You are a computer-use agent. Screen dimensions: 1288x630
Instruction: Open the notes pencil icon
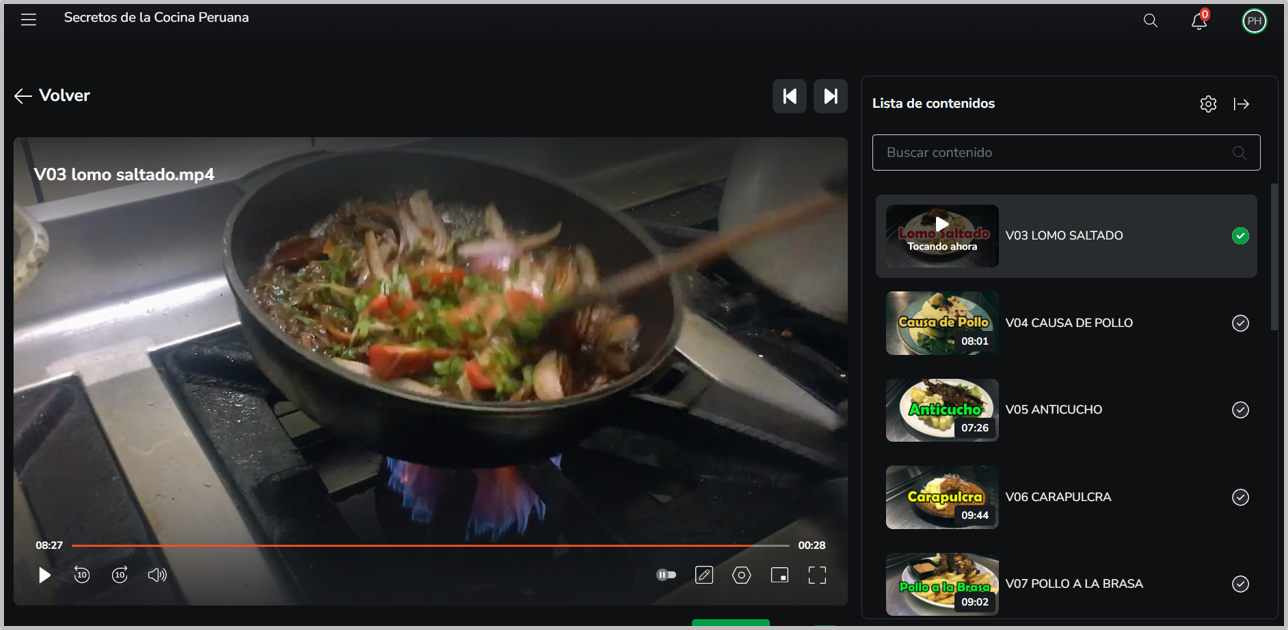coord(704,575)
